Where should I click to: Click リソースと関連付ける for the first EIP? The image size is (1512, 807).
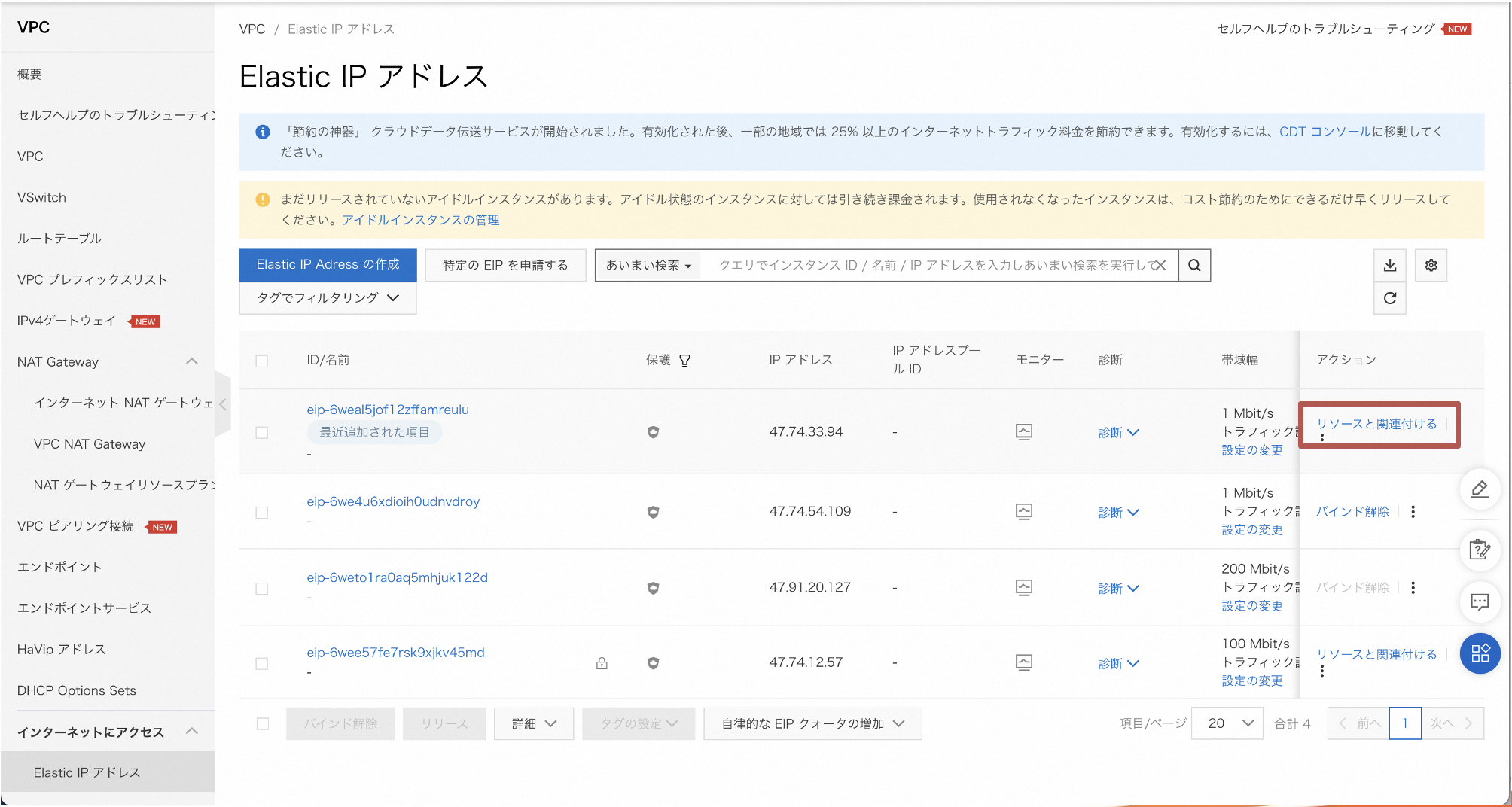click(x=1376, y=424)
